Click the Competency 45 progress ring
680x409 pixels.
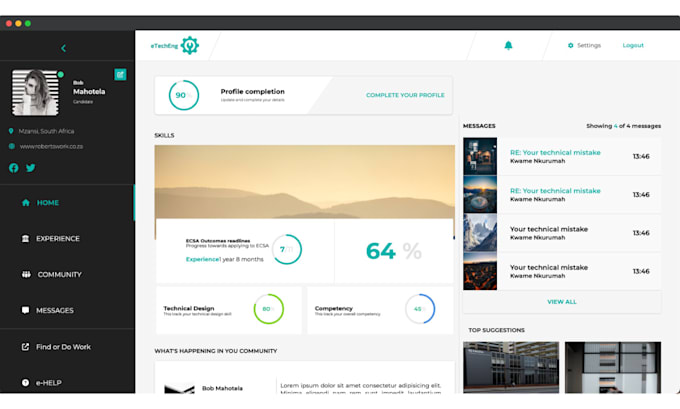pyautogui.click(x=420, y=309)
